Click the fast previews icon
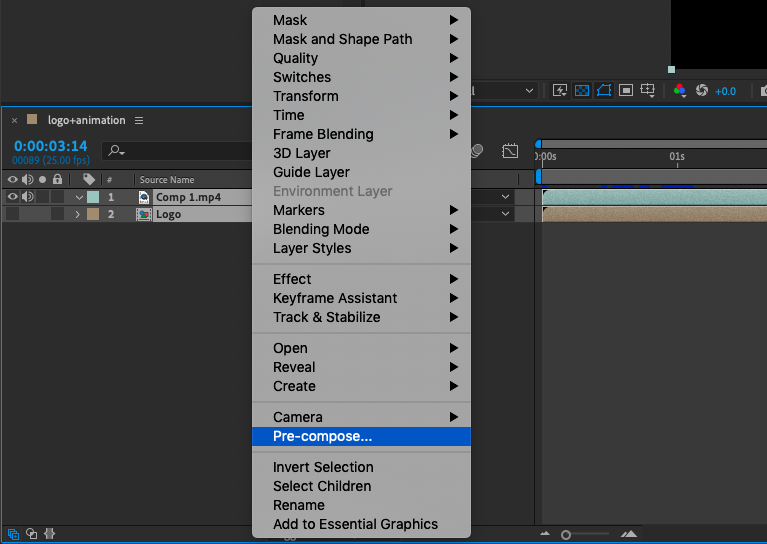Viewport: 767px width, 544px height. pyautogui.click(x=559, y=90)
